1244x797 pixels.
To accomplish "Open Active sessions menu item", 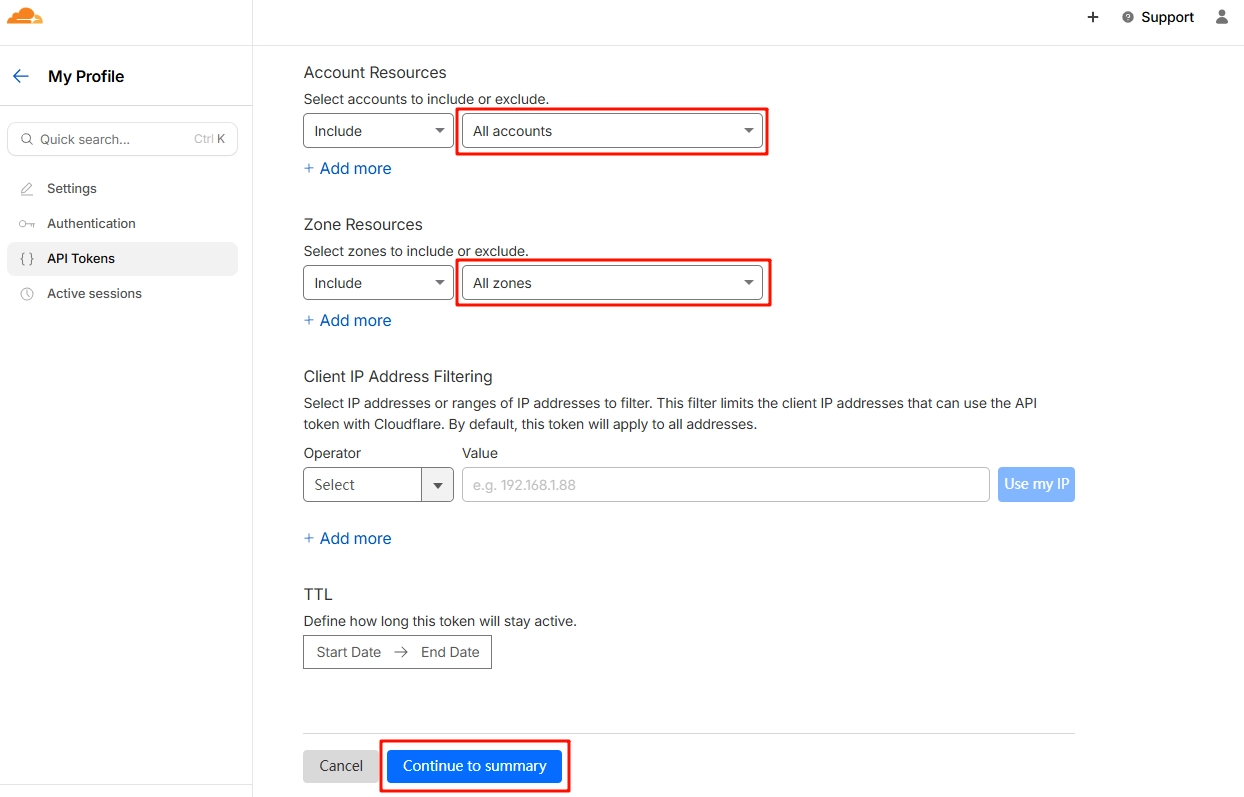I will coord(94,294).
